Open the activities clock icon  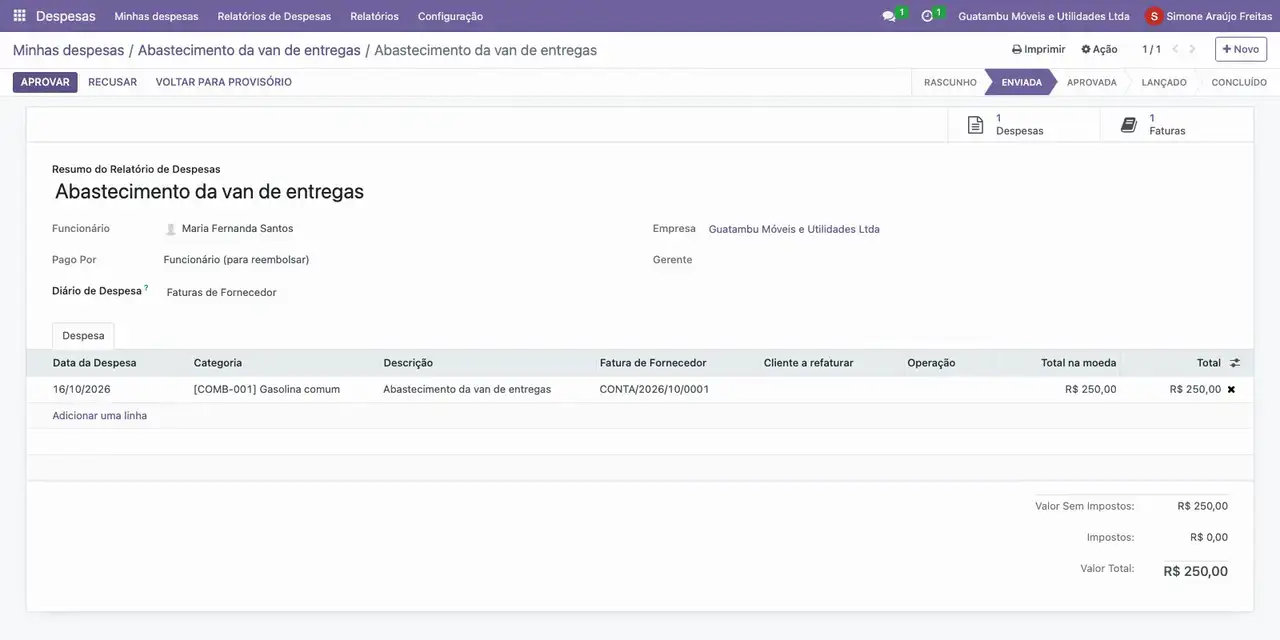click(927, 16)
